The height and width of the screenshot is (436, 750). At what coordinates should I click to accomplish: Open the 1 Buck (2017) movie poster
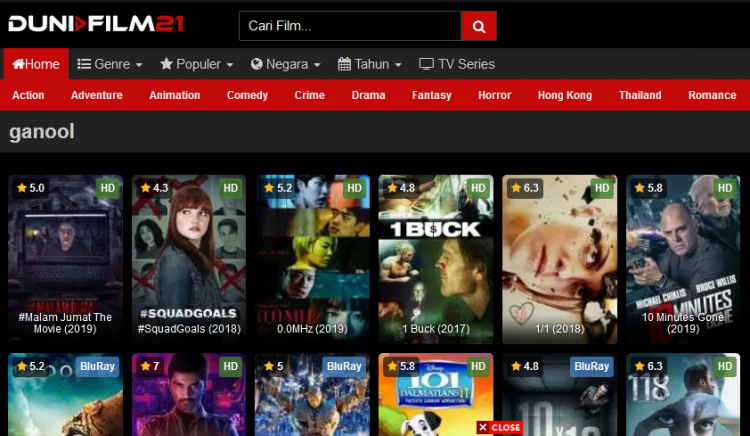click(x=436, y=259)
